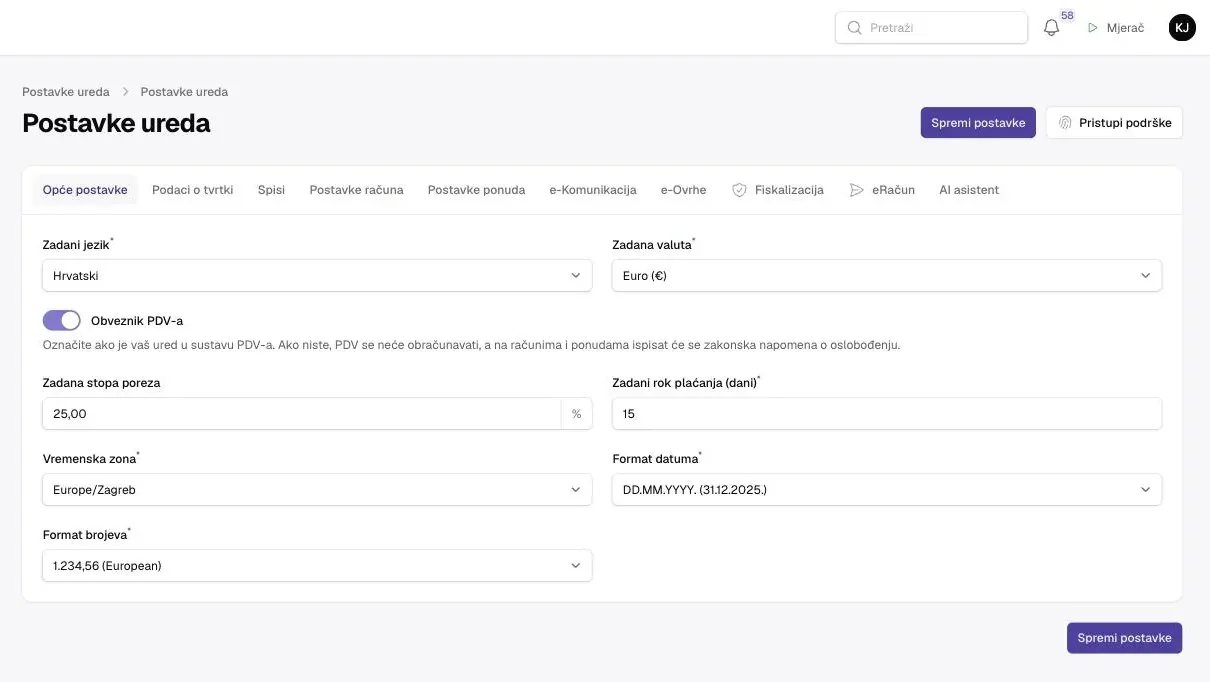
Task: Focus the Pretraži search field
Action: pos(931,28)
